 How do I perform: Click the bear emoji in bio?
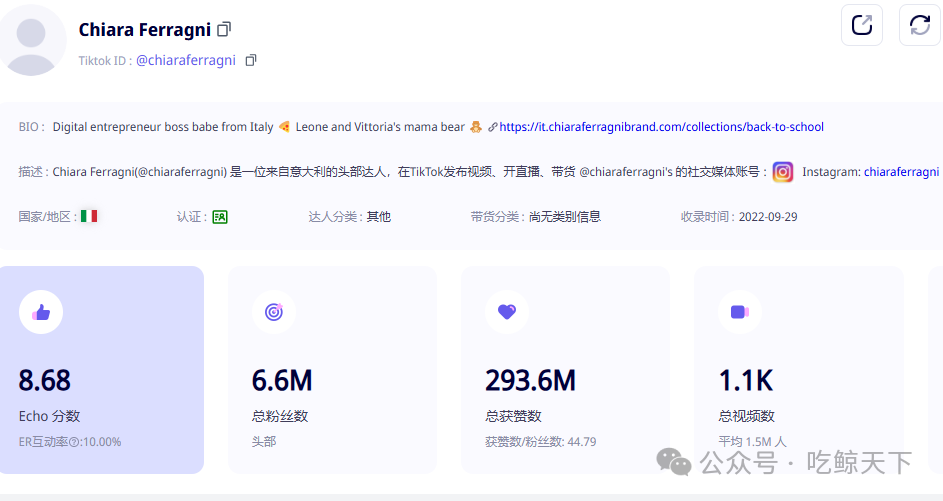coord(476,127)
